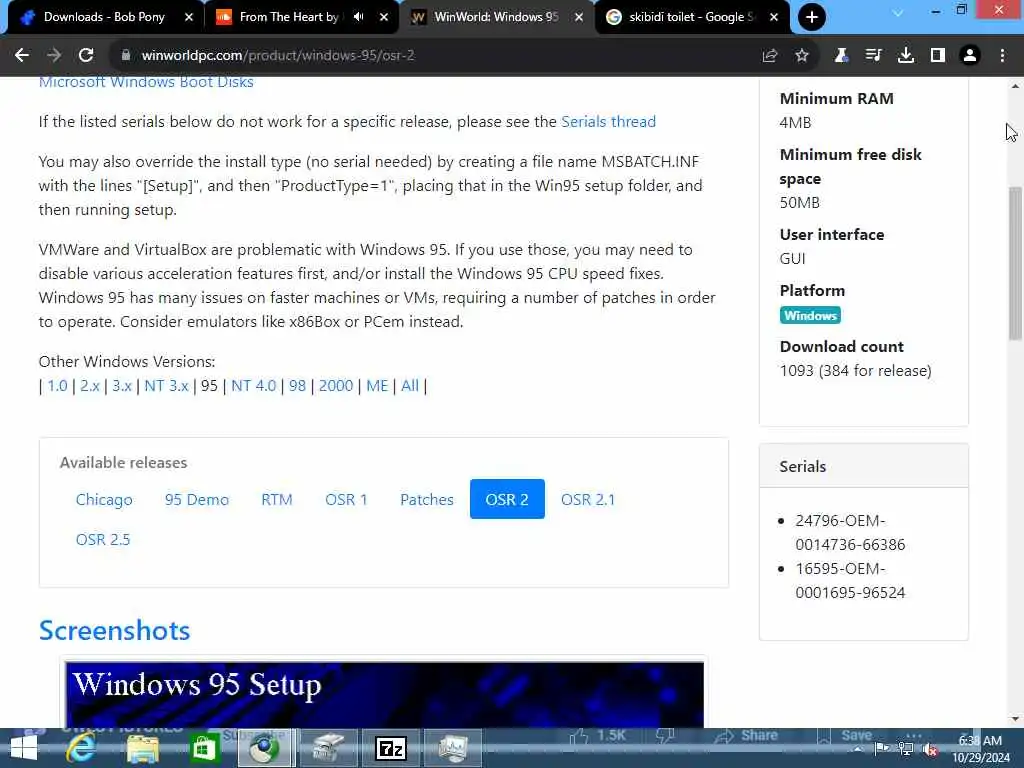The image size is (1024, 768).
Task: Open Chrome Labs flask icon
Action: tap(841, 56)
